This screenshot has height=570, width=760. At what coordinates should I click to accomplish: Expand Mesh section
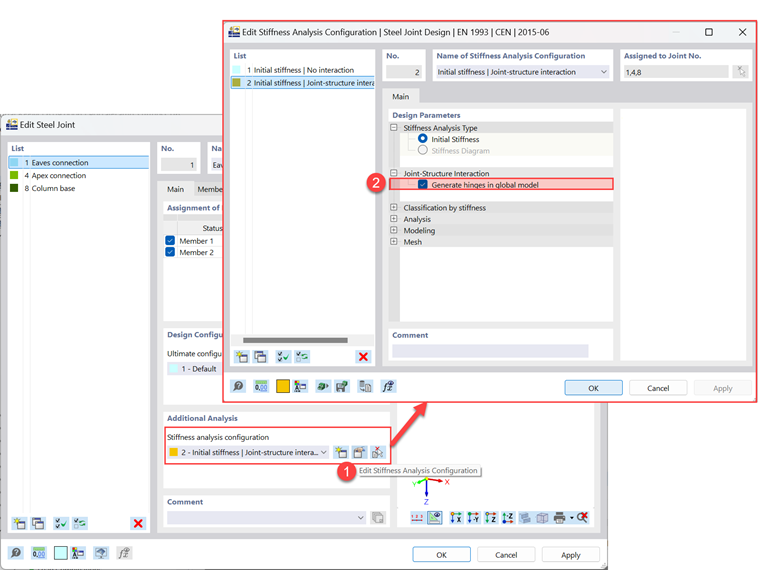394,241
